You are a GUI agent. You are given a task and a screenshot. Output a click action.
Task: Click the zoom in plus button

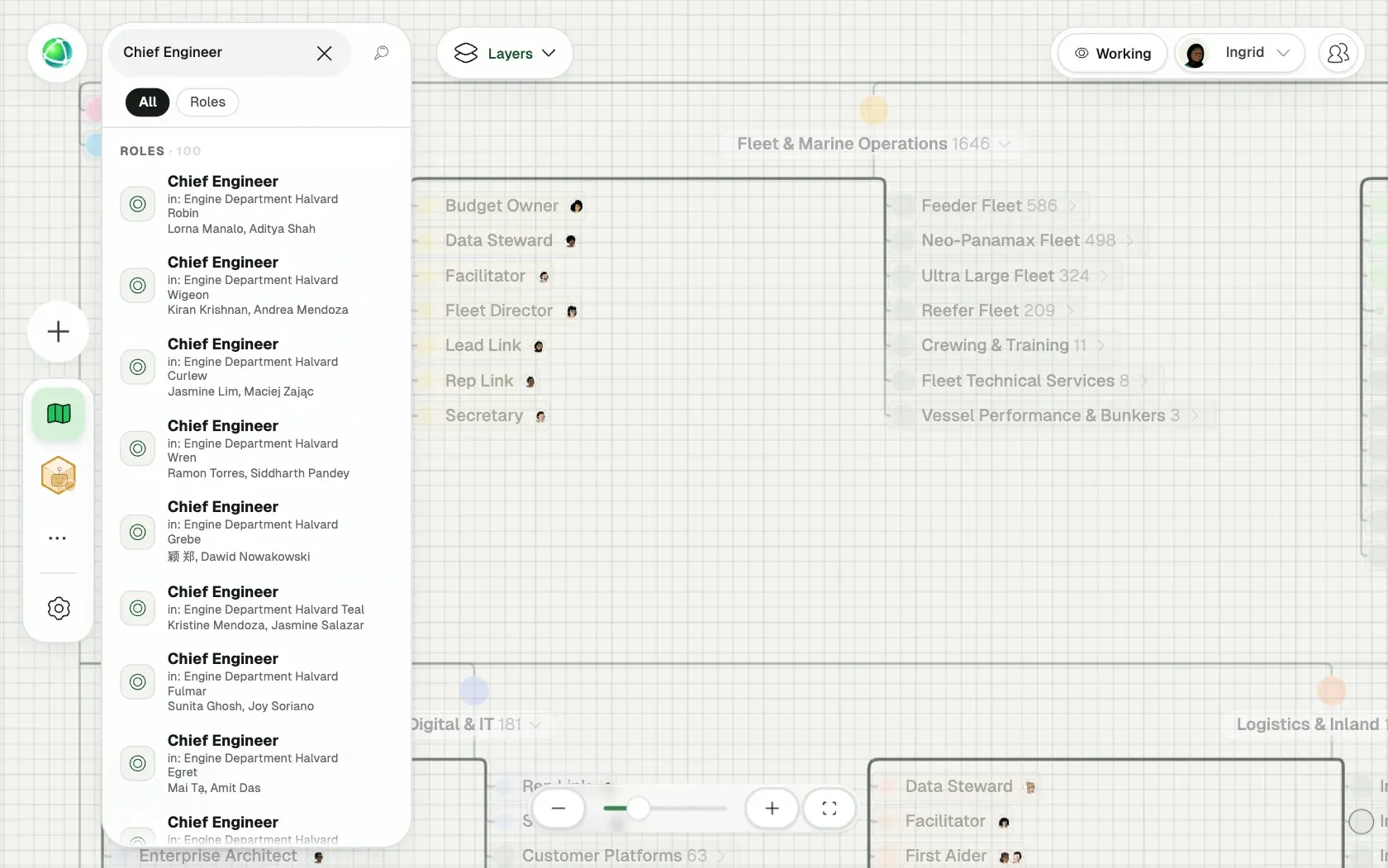[772, 809]
